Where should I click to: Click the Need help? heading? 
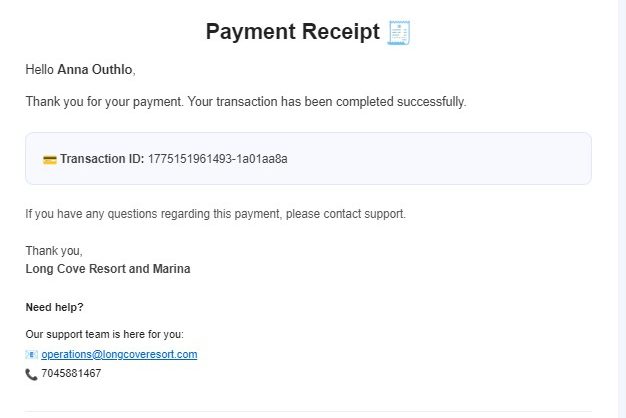pos(54,307)
